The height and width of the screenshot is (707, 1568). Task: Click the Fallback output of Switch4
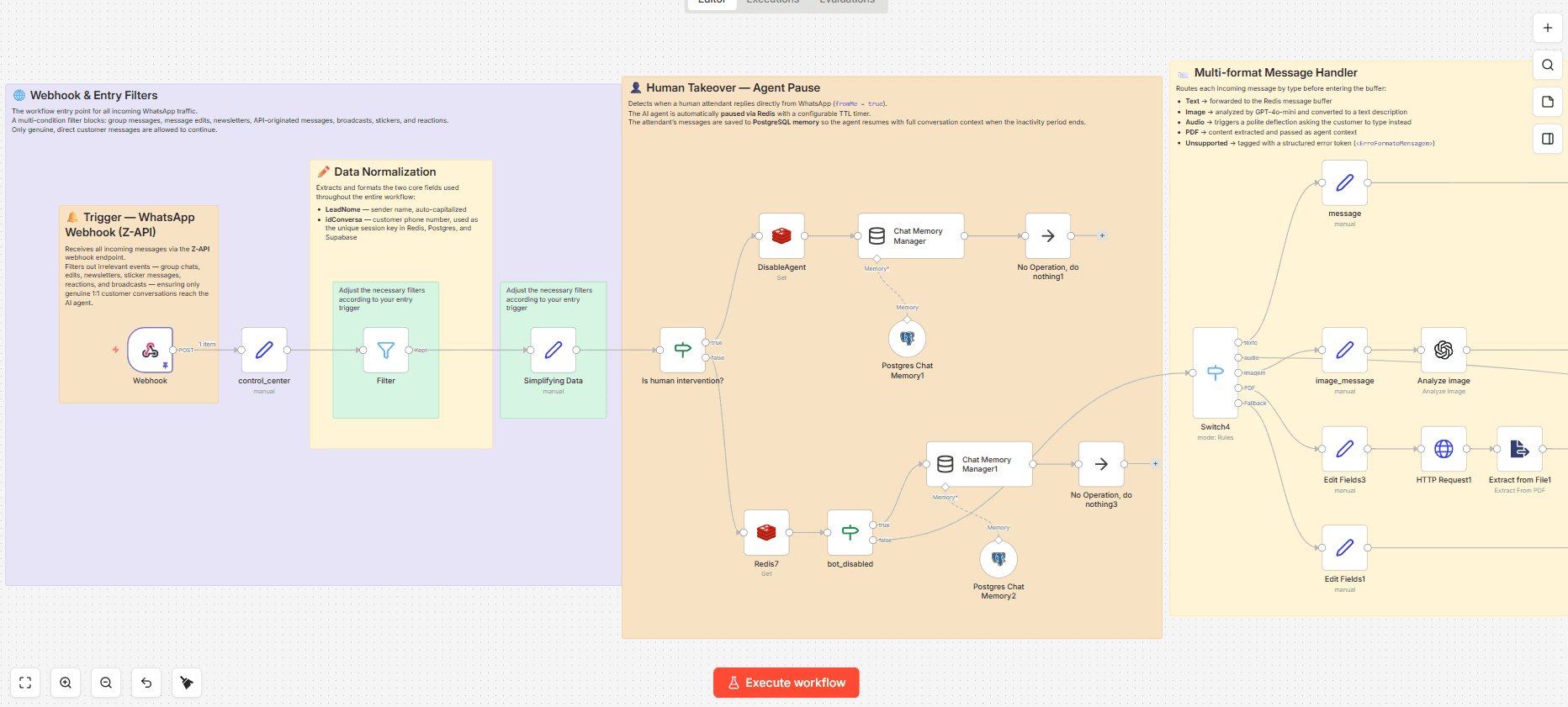point(1238,403)
